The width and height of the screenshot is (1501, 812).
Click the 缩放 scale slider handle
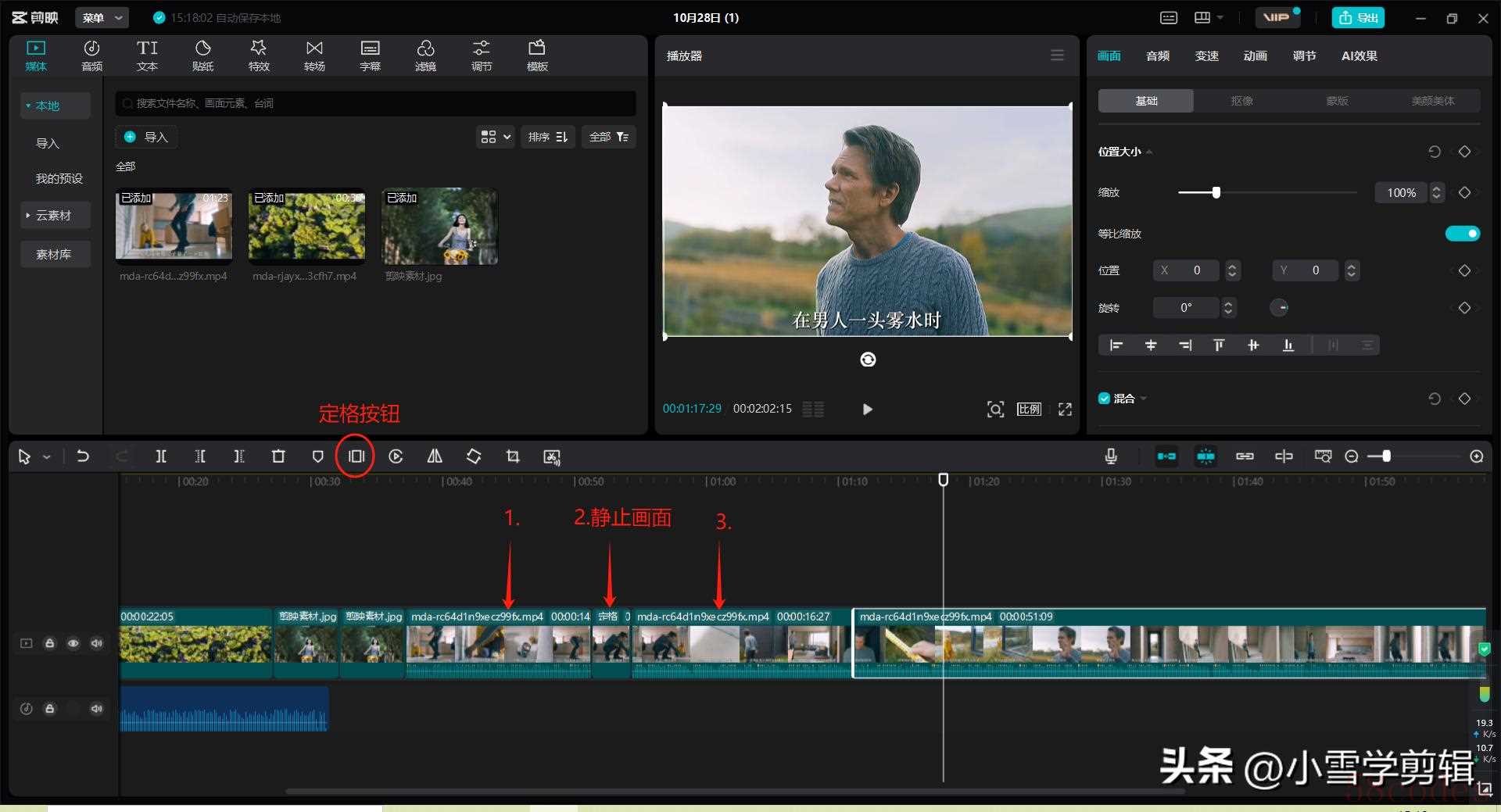pyautogui.click(x=1216, y=193)
